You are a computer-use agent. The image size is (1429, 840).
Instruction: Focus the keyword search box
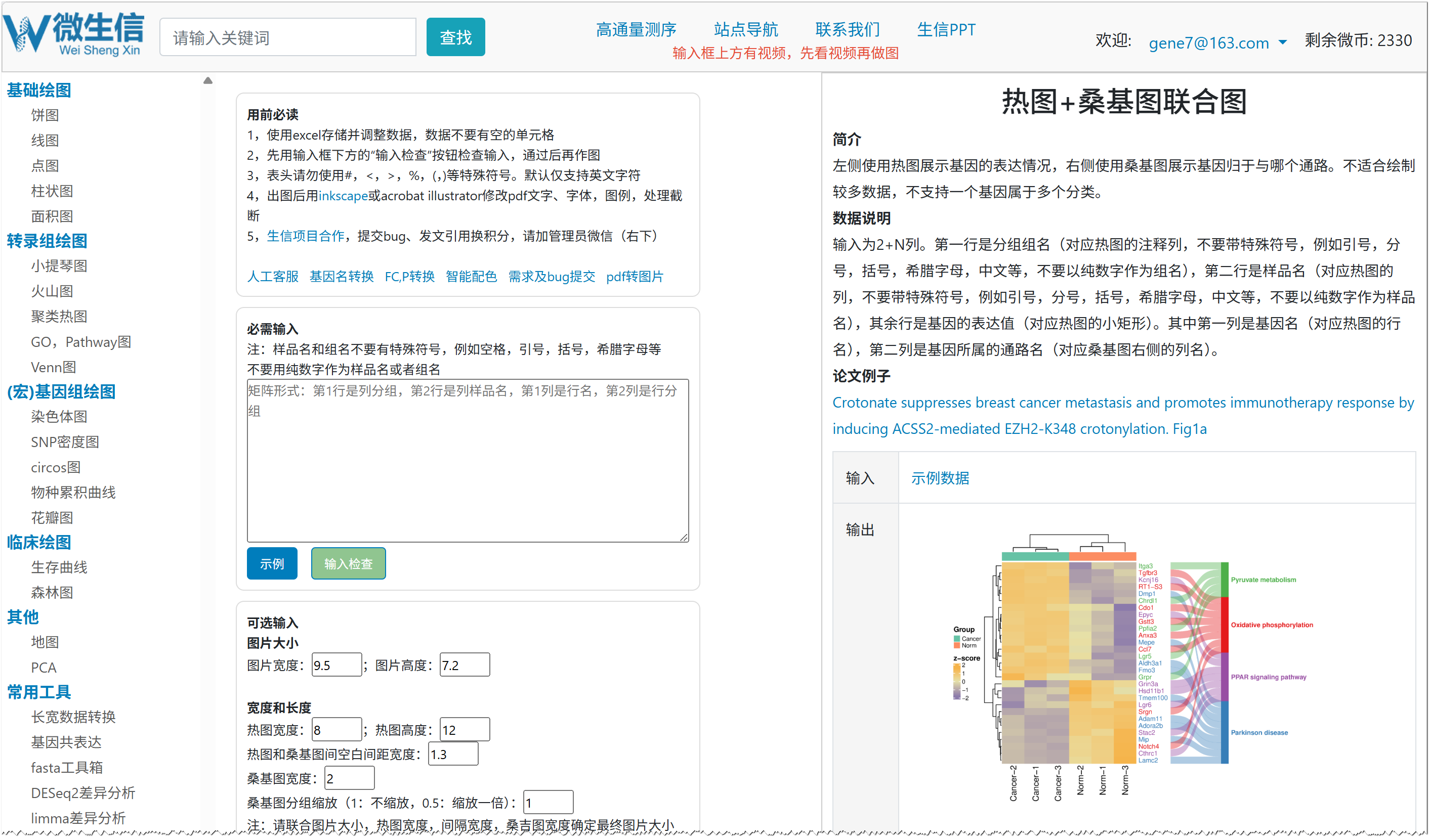[287, 37]
